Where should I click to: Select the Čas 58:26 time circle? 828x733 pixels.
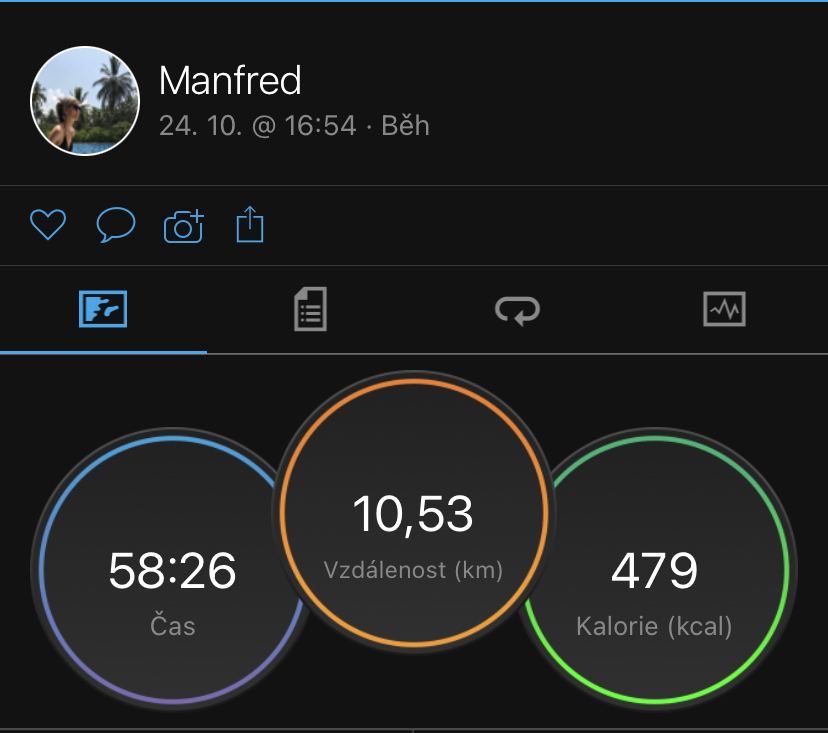click(172, 567)
